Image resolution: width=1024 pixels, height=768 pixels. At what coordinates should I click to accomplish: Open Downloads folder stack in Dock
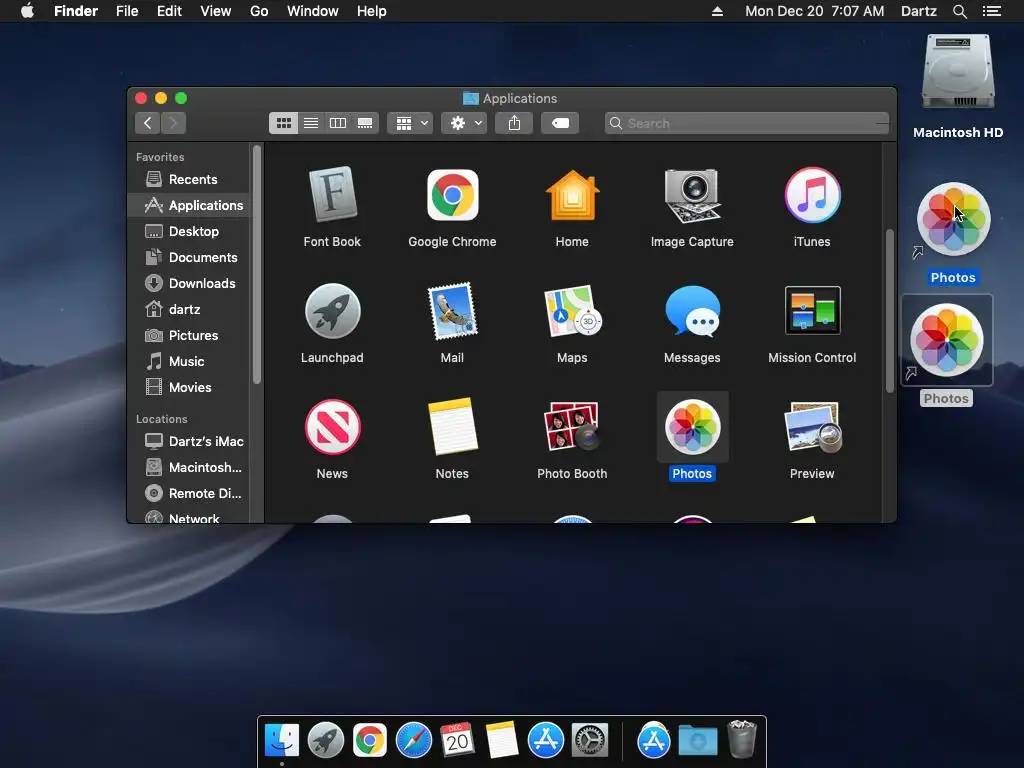point(697,741)
